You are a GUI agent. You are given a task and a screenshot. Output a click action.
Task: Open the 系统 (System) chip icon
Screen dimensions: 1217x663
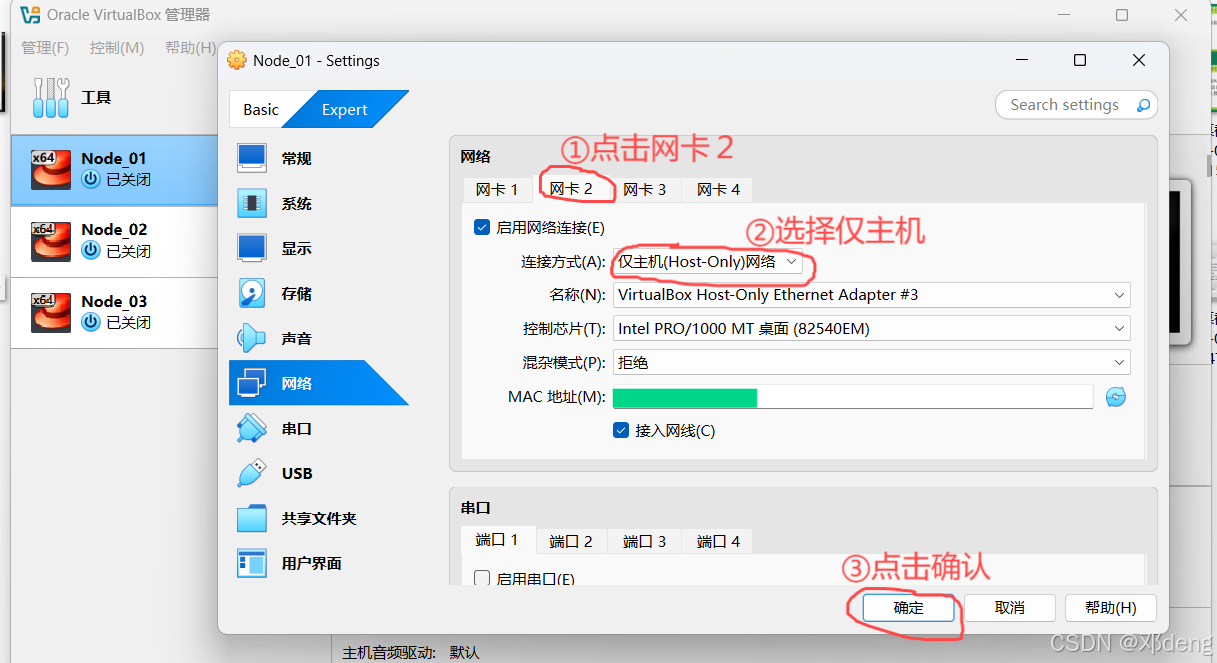(252, 203)
